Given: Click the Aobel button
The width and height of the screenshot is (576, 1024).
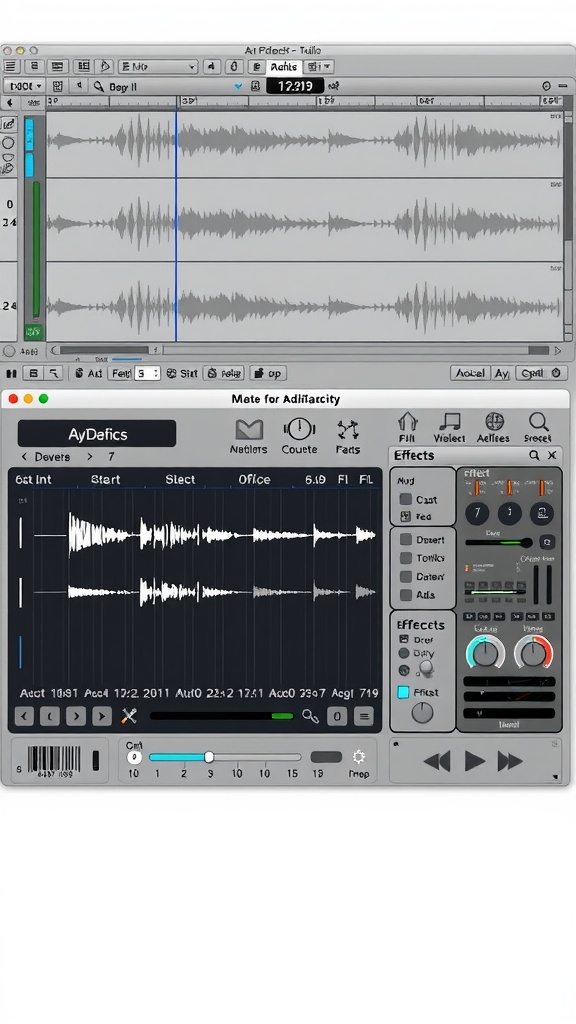Looking at the screenshot, I should pos(469,373).
